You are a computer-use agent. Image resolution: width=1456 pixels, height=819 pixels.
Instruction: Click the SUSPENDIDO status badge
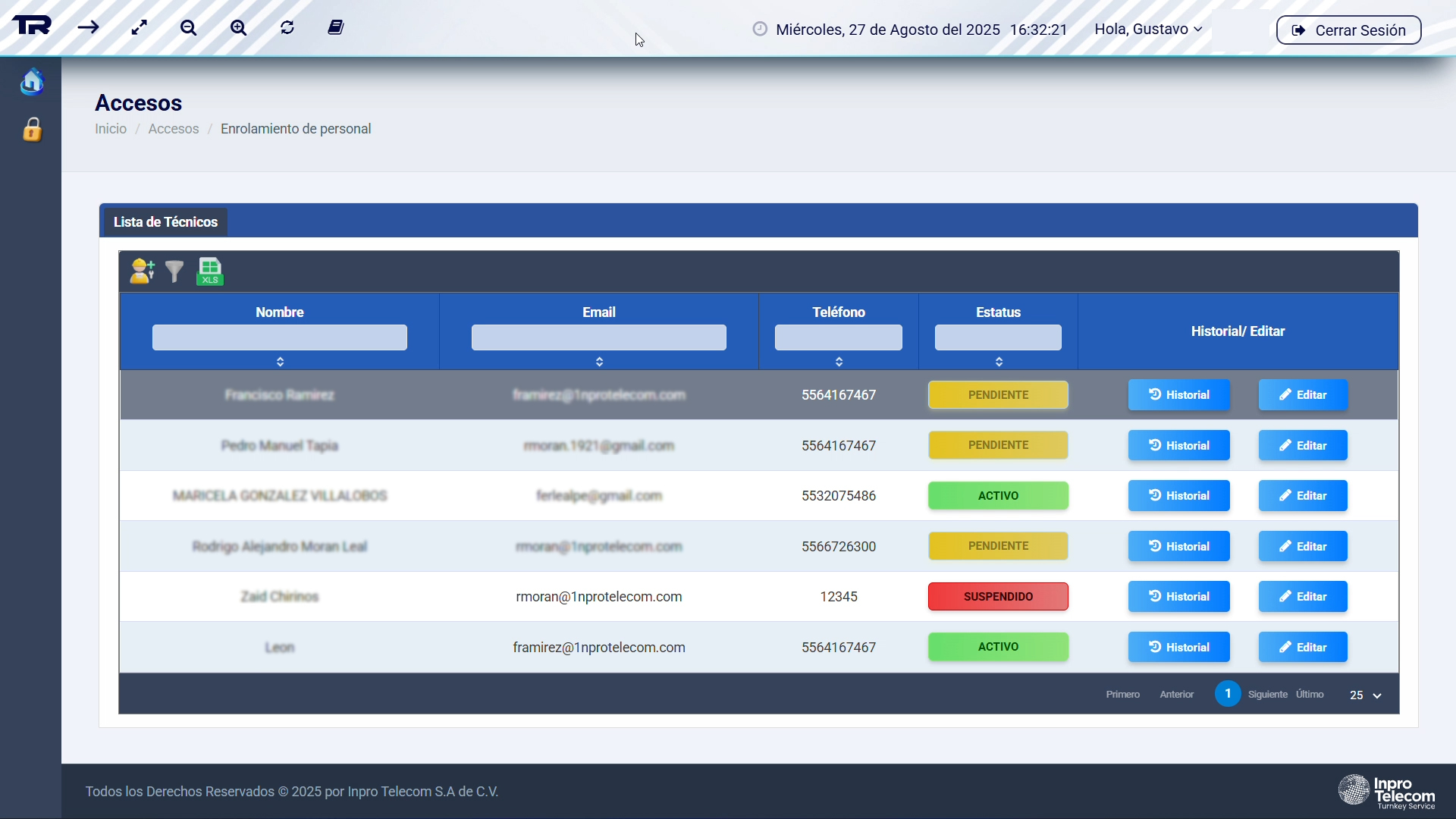998,597
